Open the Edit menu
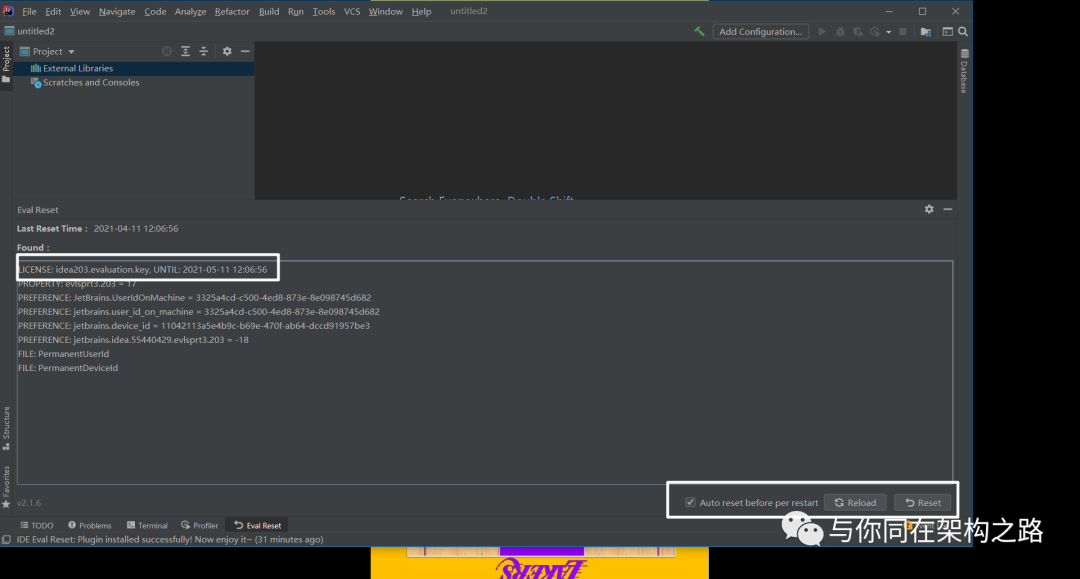 [53, 12]
